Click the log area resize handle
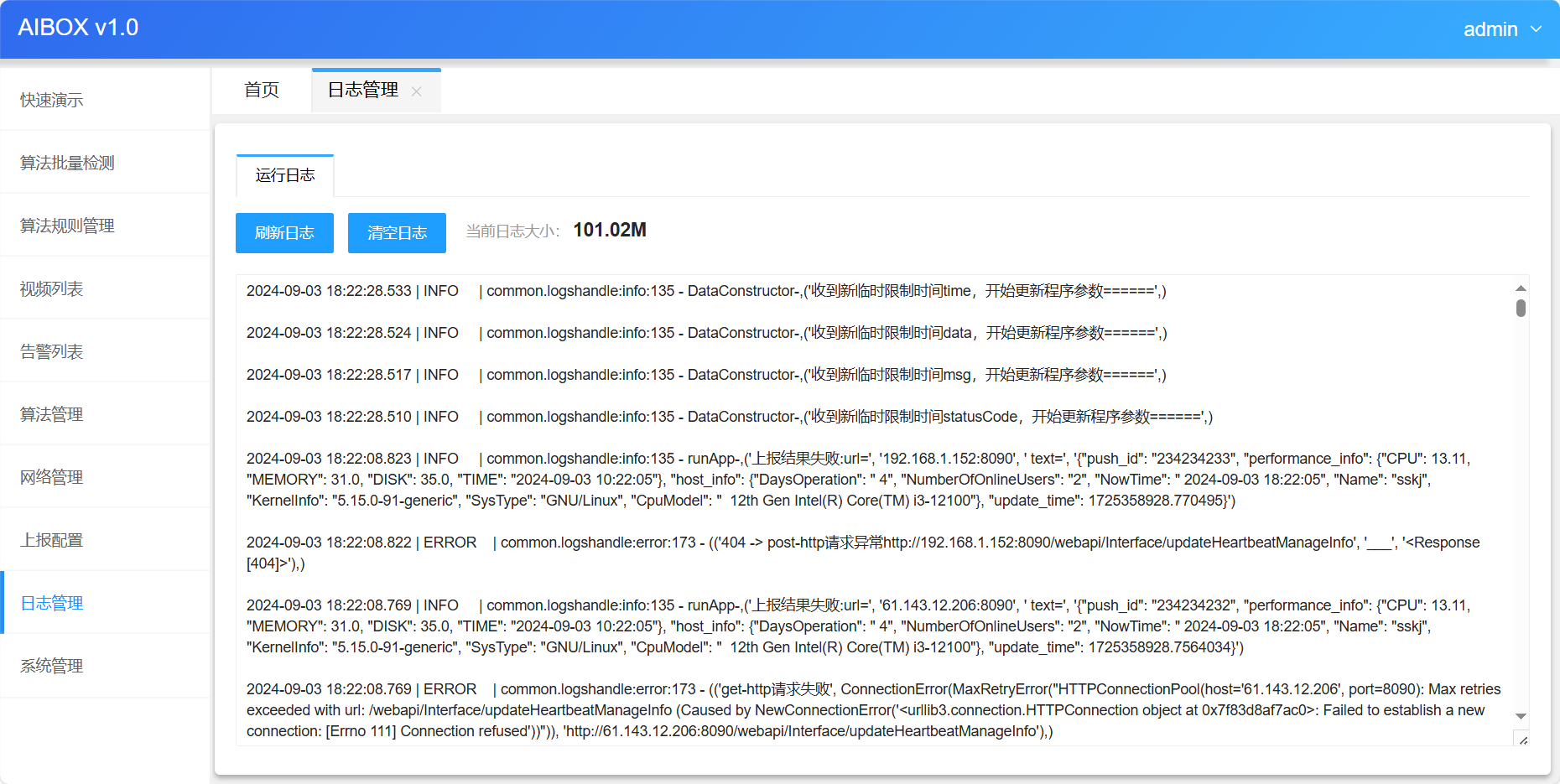The width and height of the screenshot is (1560, 784). pos(1522,740)
